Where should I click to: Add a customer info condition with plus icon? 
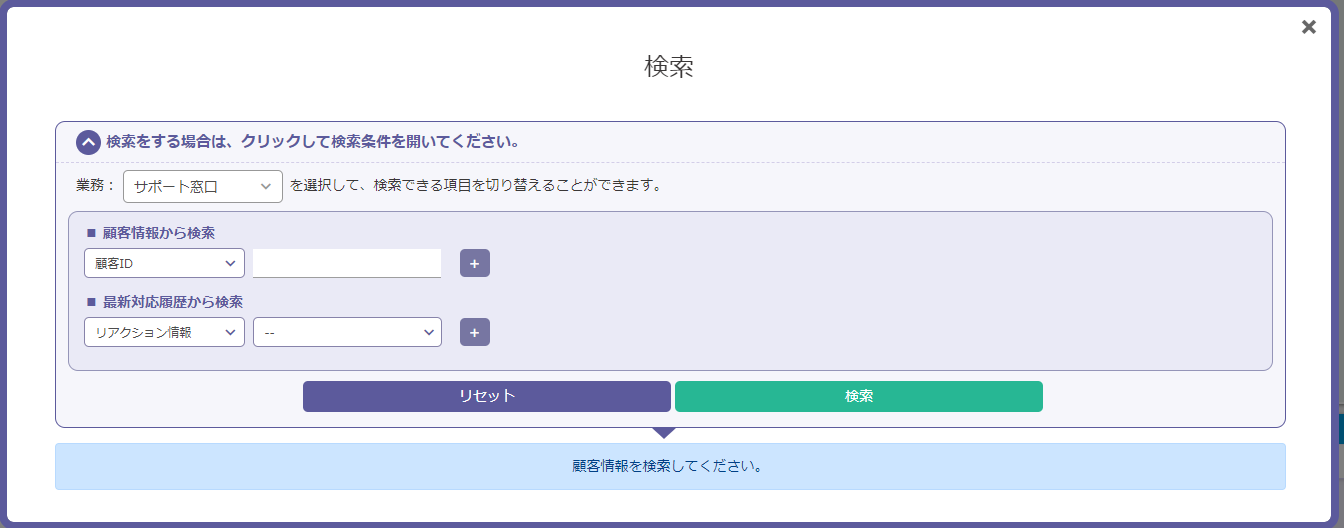(x=475, y=263)
